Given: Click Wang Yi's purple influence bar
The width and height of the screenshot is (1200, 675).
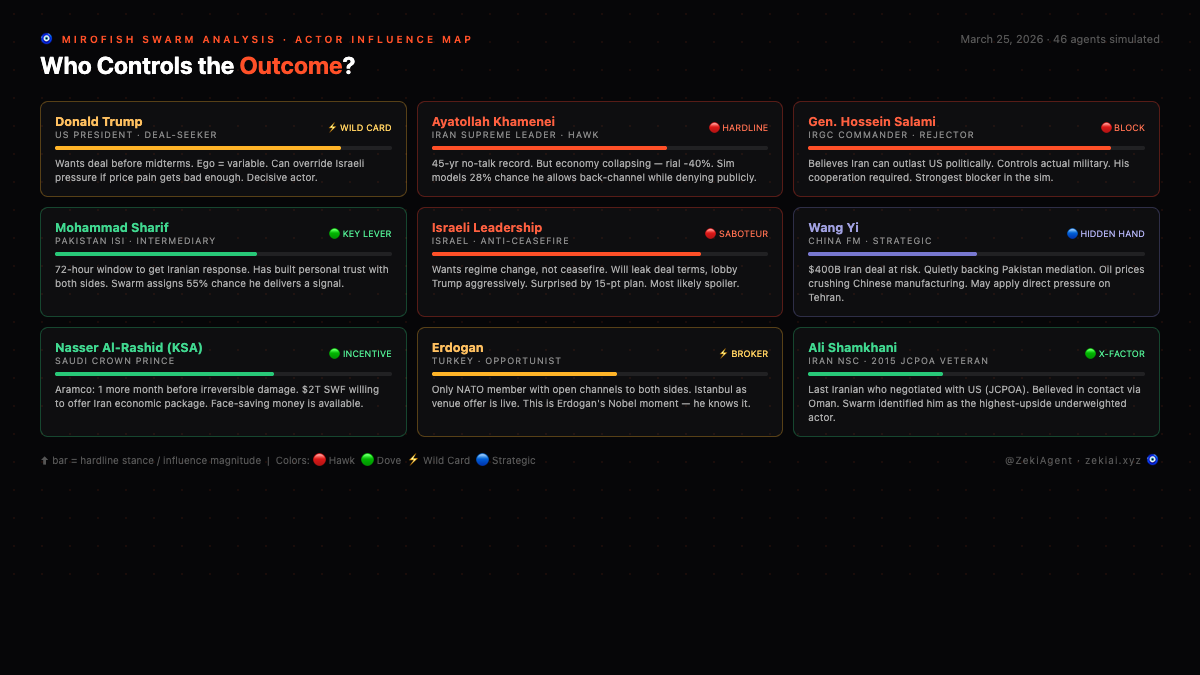Looking at the screenshot, I should (892, 254).
